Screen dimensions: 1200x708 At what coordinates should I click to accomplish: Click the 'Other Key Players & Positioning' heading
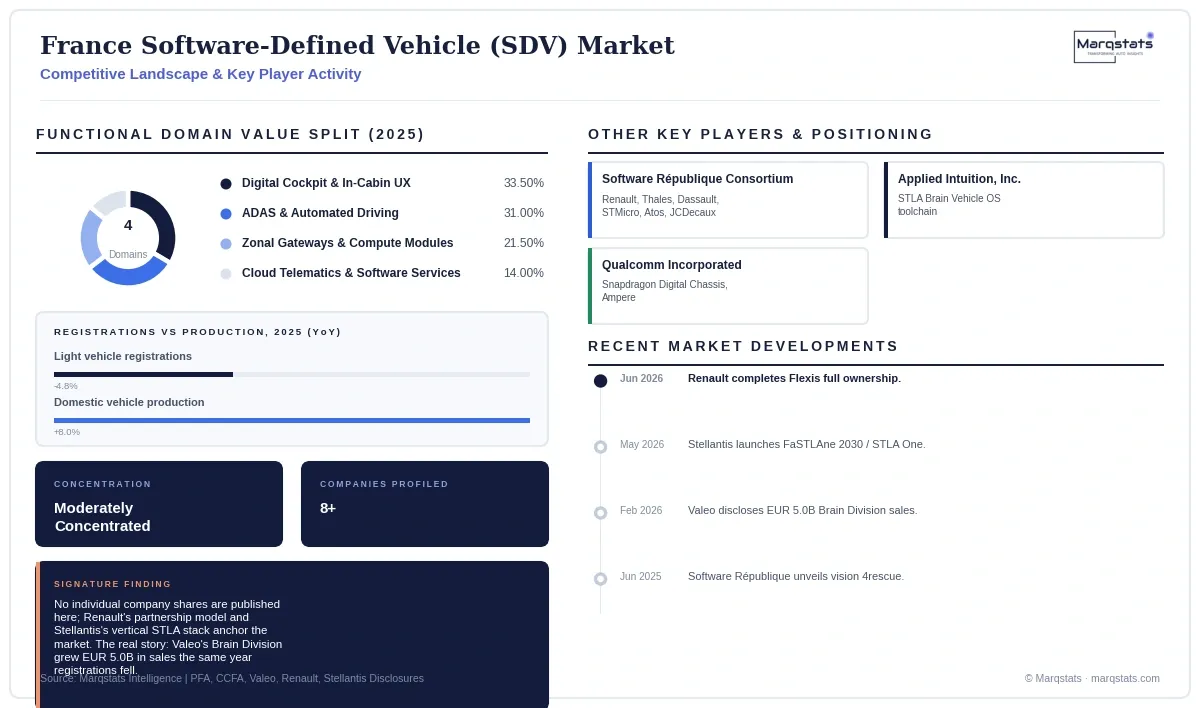pos(760,135)
